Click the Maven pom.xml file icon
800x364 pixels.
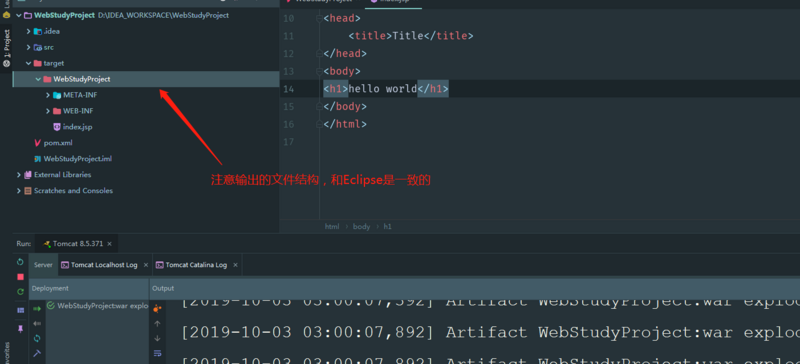(37, 143)
